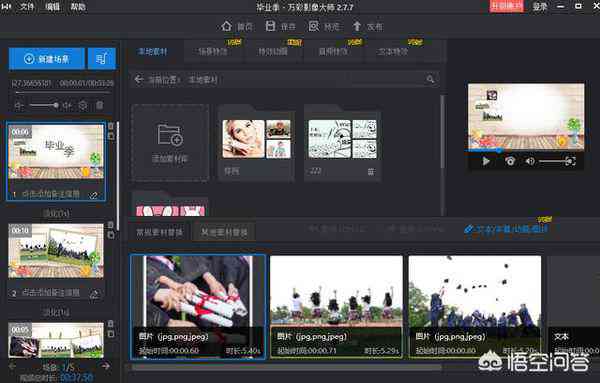
Task: Mute the preview speaker icon
Action: (x=530, y=161)
